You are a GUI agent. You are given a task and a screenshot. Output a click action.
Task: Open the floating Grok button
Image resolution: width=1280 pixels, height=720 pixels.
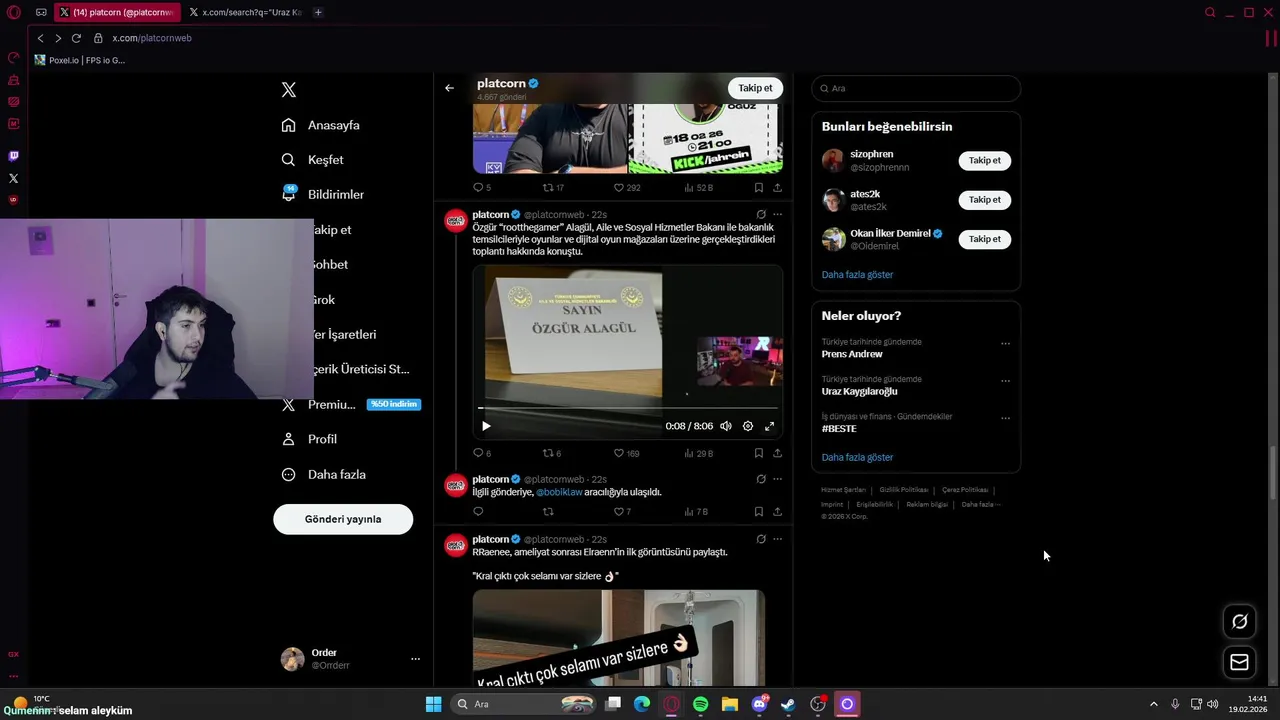tap(1239, 621)
